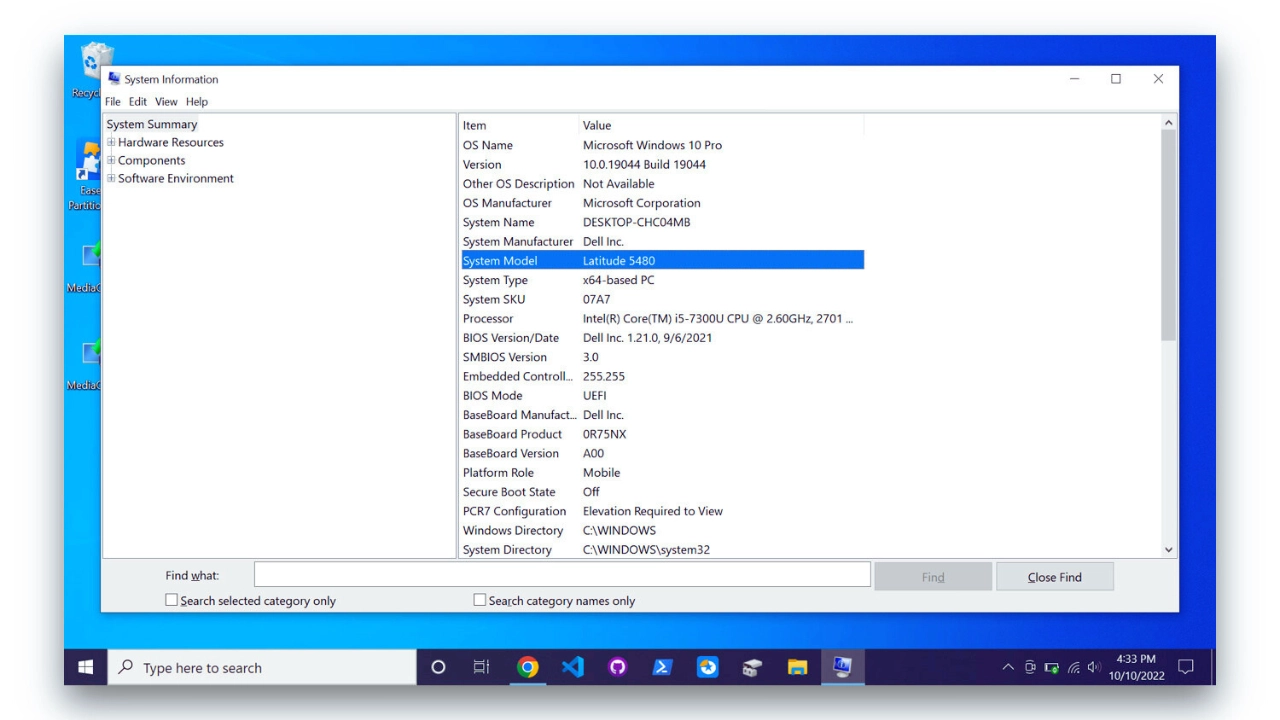Click the Cortana circle icon in taskbar
This screenshot has height=720, width=1280.
[x=438, y=667]
